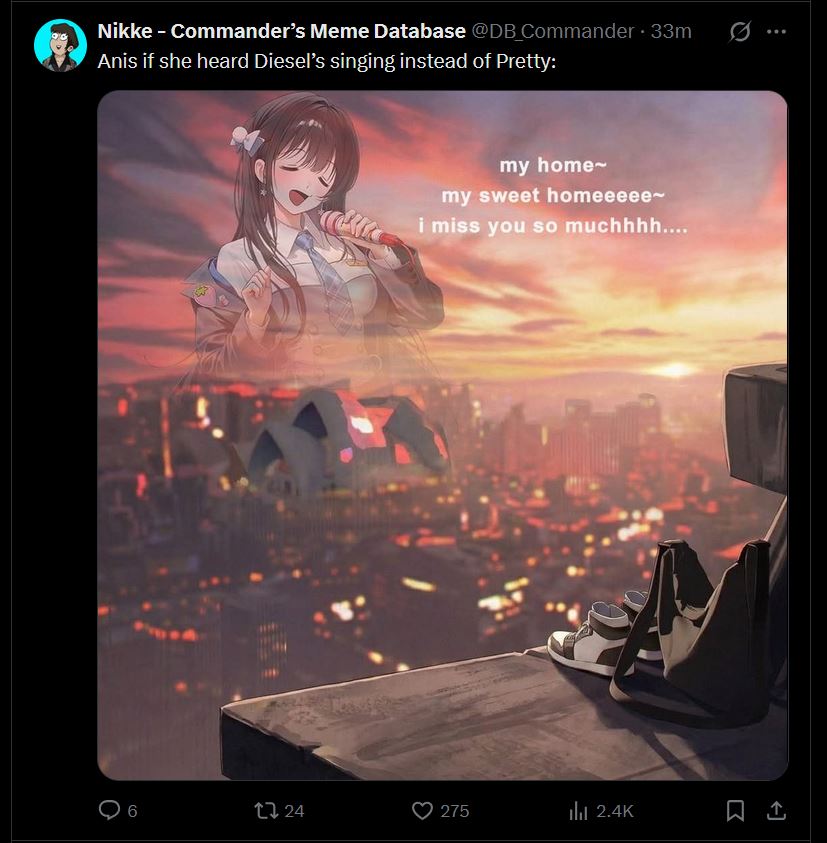Click the 'my sweet homeeeee~' lyrics in image

coord(553,195)
